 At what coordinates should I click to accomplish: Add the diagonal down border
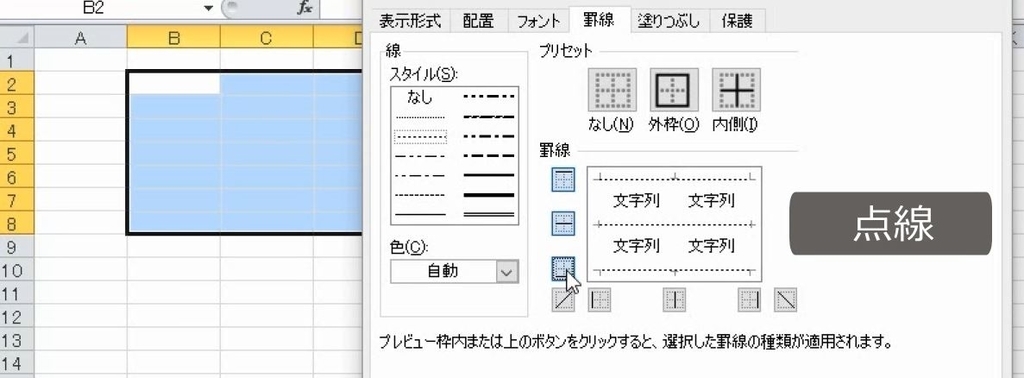pos(786,300)
